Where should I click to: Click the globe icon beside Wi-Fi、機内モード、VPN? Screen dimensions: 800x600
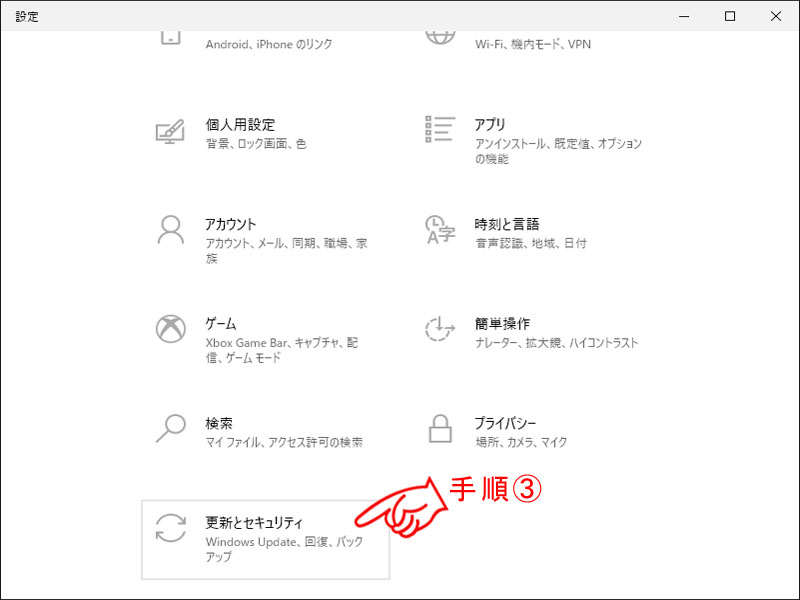440,38
